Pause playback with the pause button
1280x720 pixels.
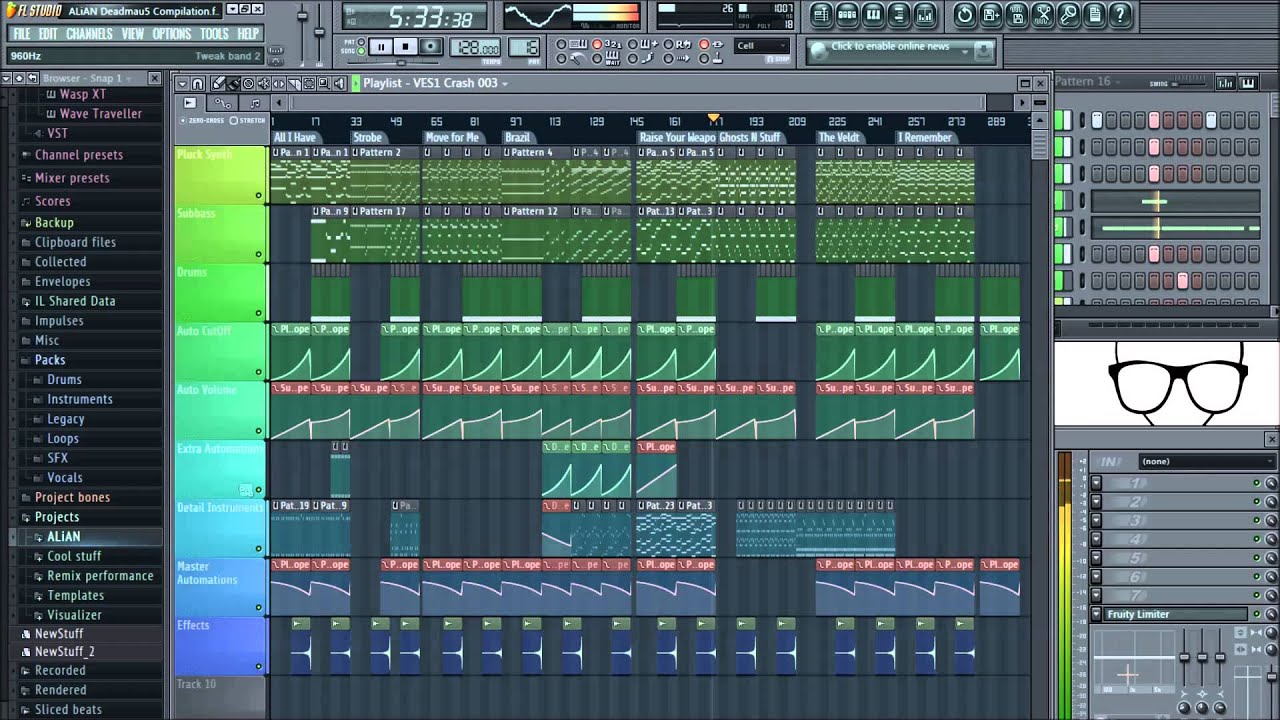click(381, 47)
